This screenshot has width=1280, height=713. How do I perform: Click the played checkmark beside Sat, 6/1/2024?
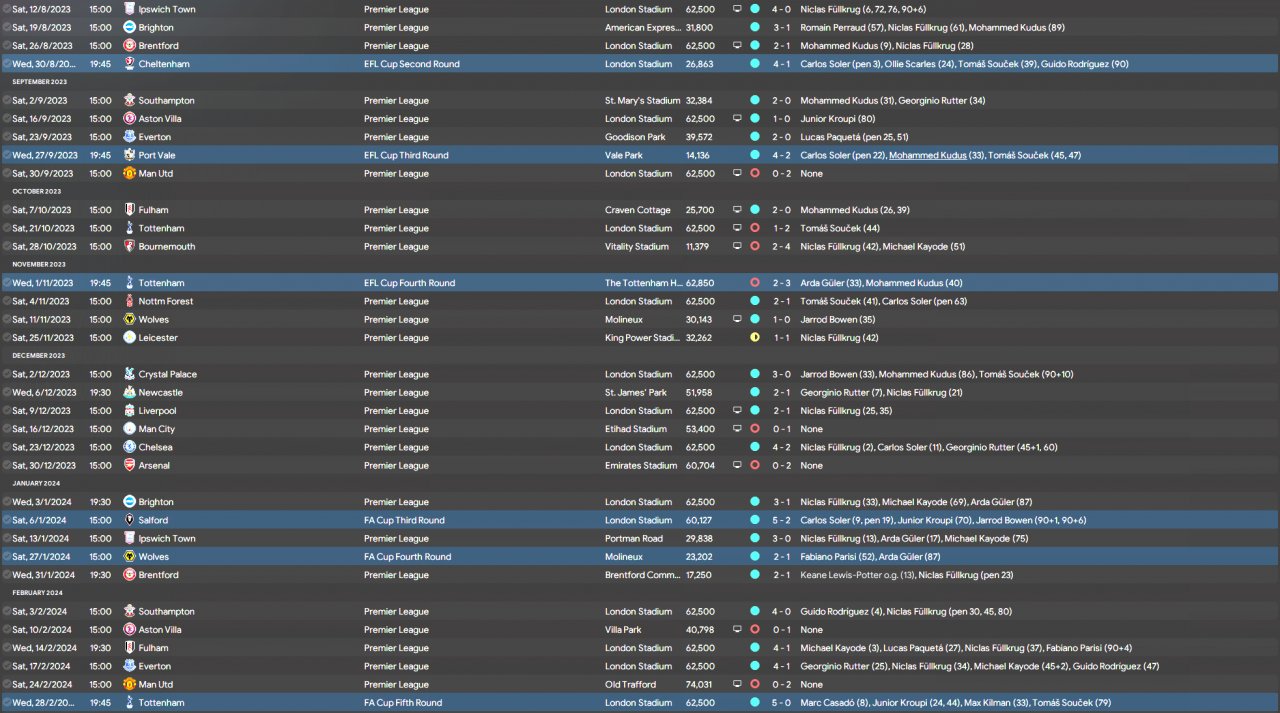pyautogui.click(x=7, y=520)
